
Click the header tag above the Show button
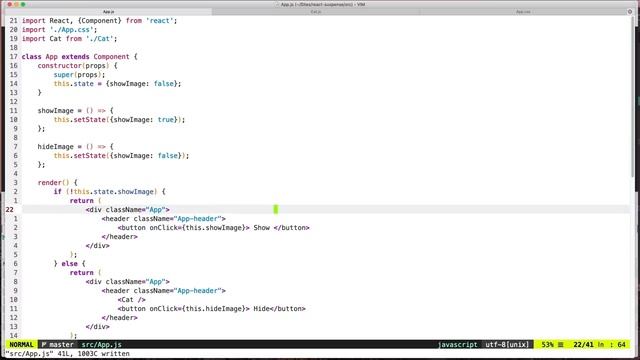(163, 218)
